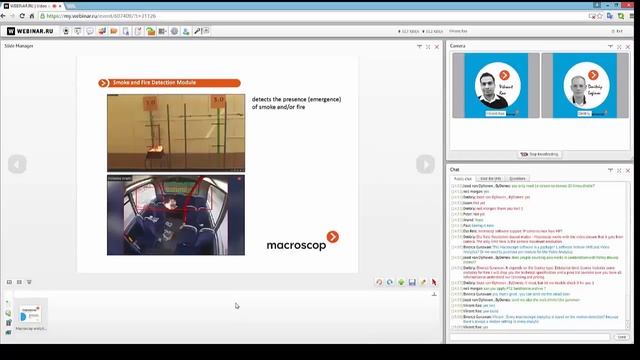Click the red pointer arrow tool under slide
Image resolution: width=640 pixels, height=360 pixels.
[x=434, y=282]
